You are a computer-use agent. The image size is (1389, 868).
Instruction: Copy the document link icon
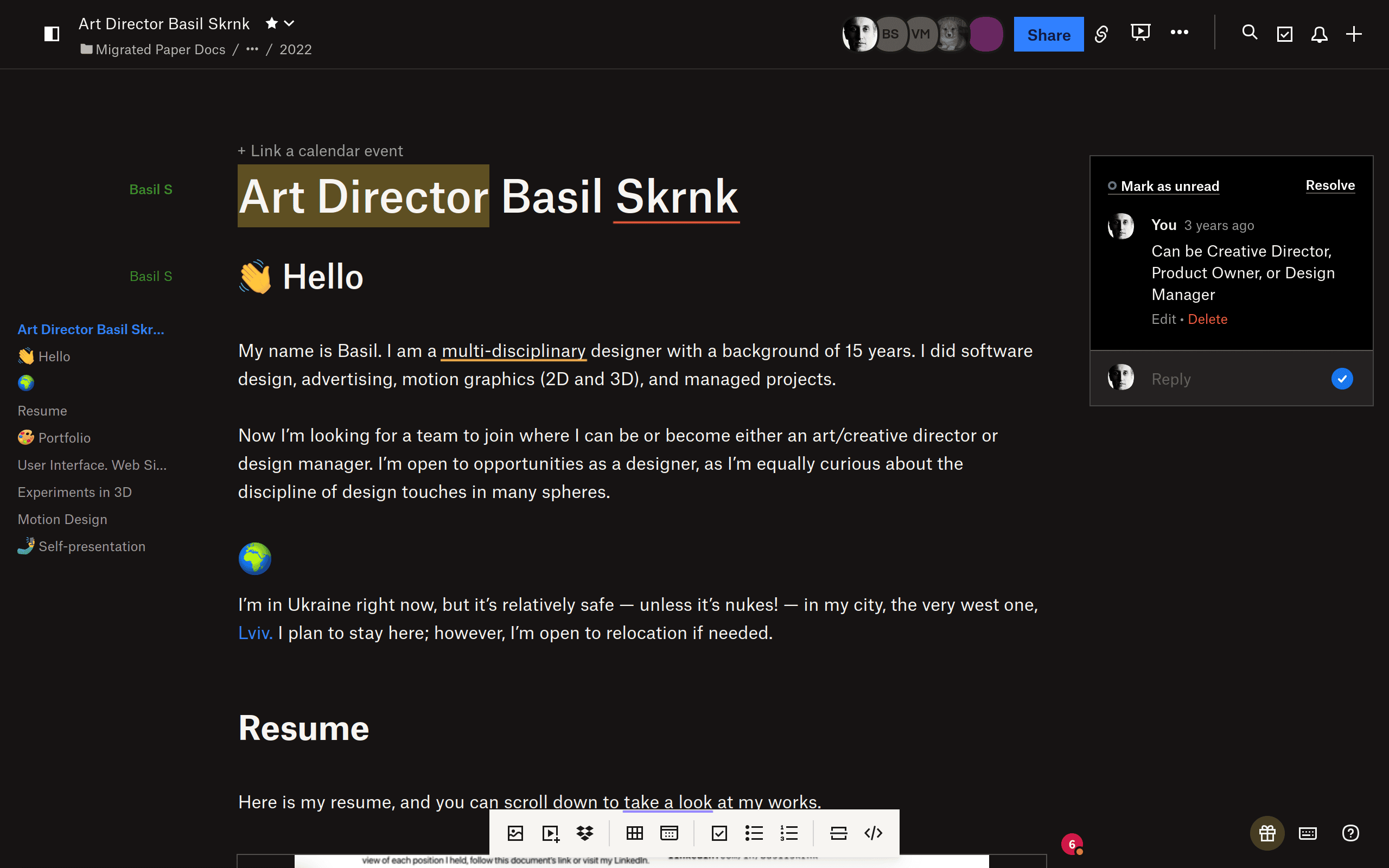tap(1101, 34)
